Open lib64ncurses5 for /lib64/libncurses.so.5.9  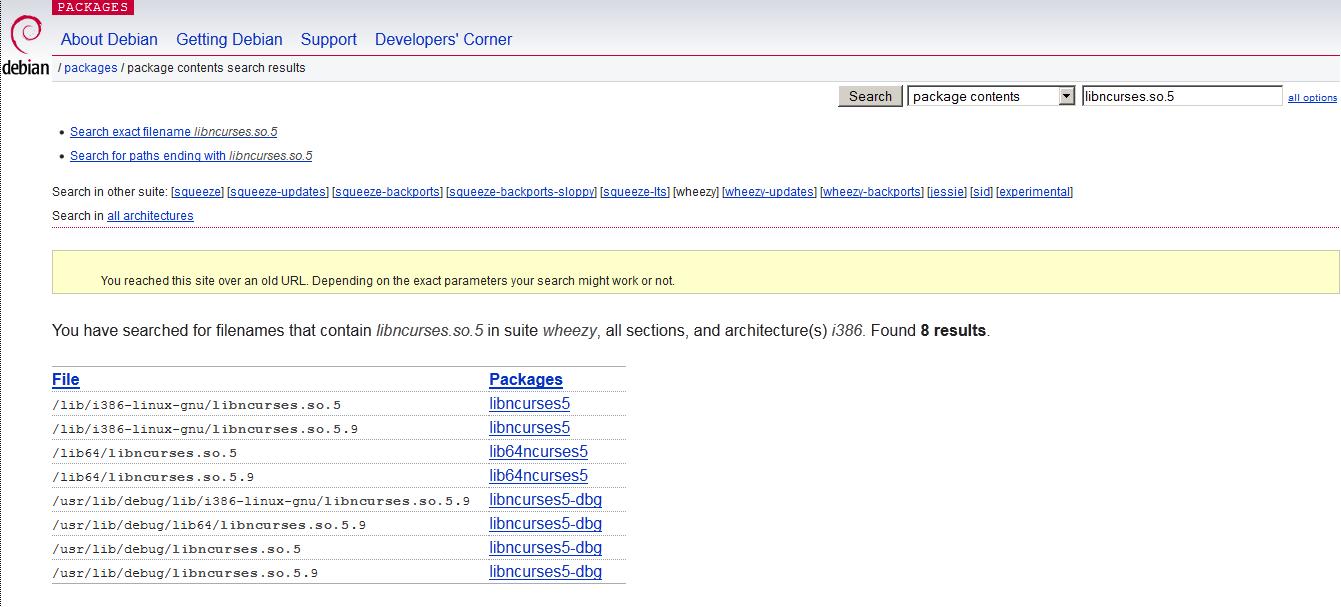click(538, 476)
